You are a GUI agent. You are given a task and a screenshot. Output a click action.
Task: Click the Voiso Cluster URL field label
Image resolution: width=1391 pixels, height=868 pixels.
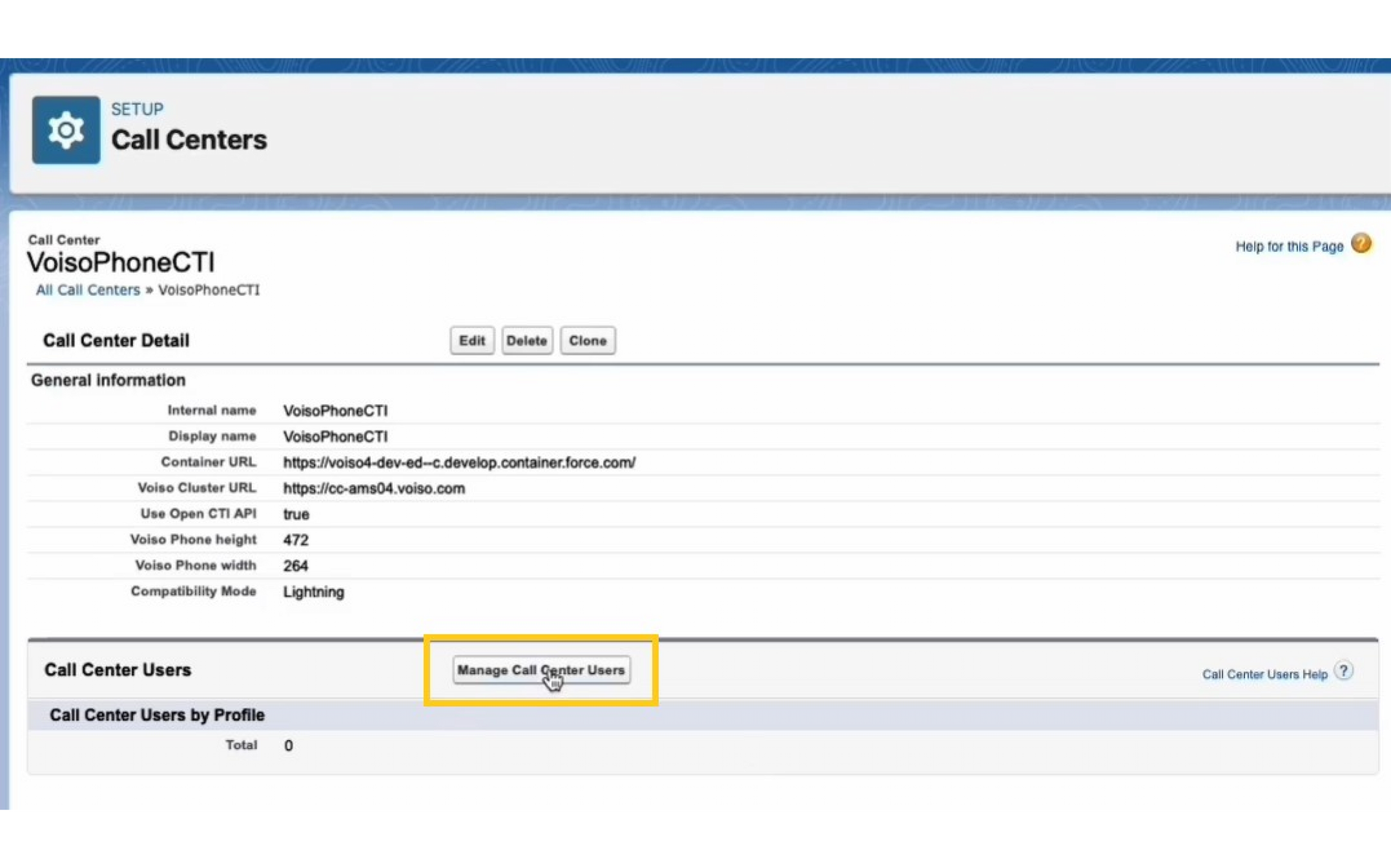coord(197,488)
